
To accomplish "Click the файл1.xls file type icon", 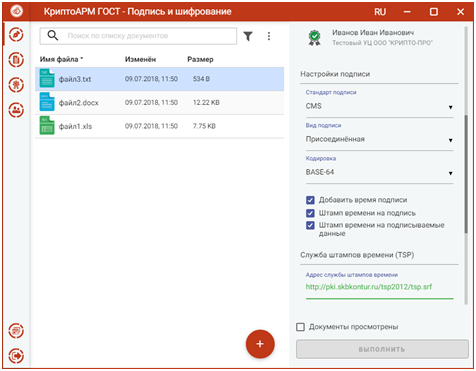I will (x=47, y=125).
